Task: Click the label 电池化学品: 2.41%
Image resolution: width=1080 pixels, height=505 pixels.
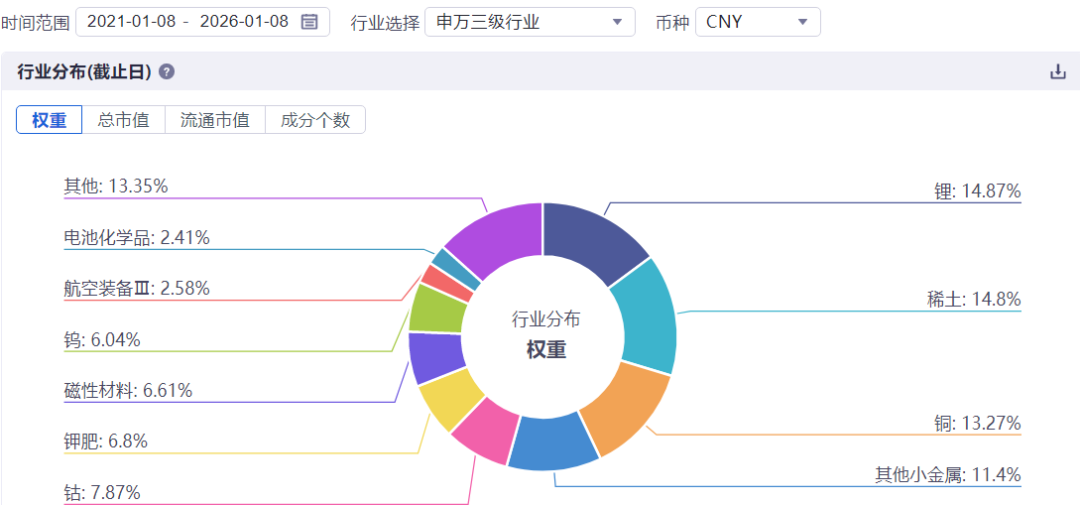Action: pos(136,238)
